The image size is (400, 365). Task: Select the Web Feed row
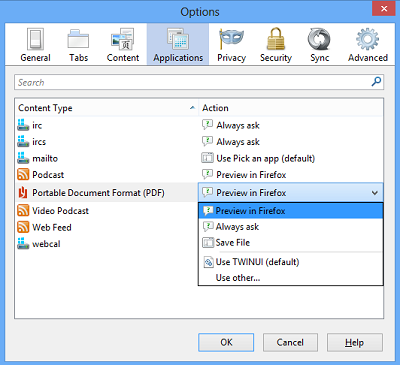click(x=107, y=227)
